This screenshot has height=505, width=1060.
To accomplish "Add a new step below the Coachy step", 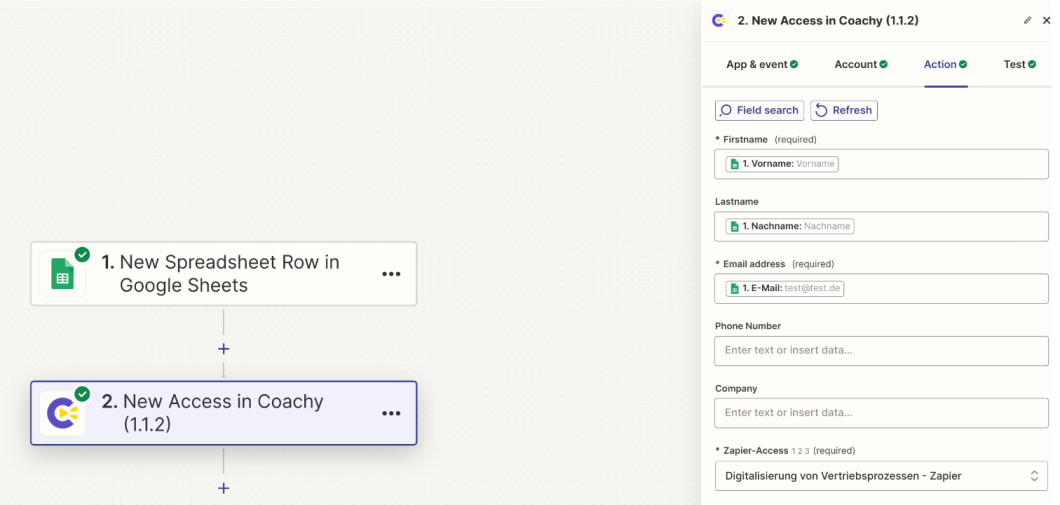I will [x=224, y=488].
